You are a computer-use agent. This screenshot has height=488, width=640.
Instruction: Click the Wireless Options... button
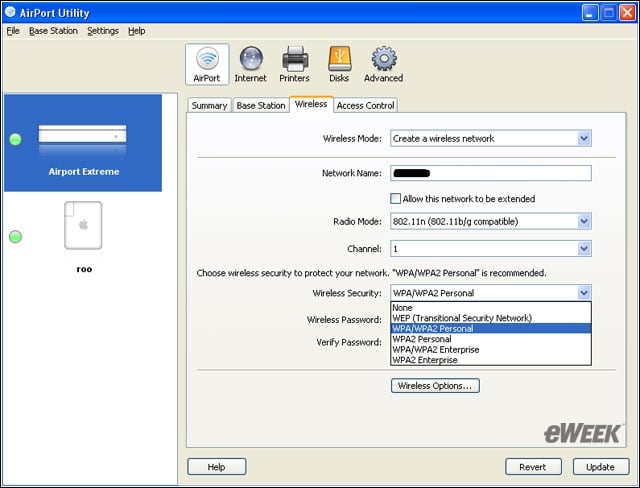[435, 386]
